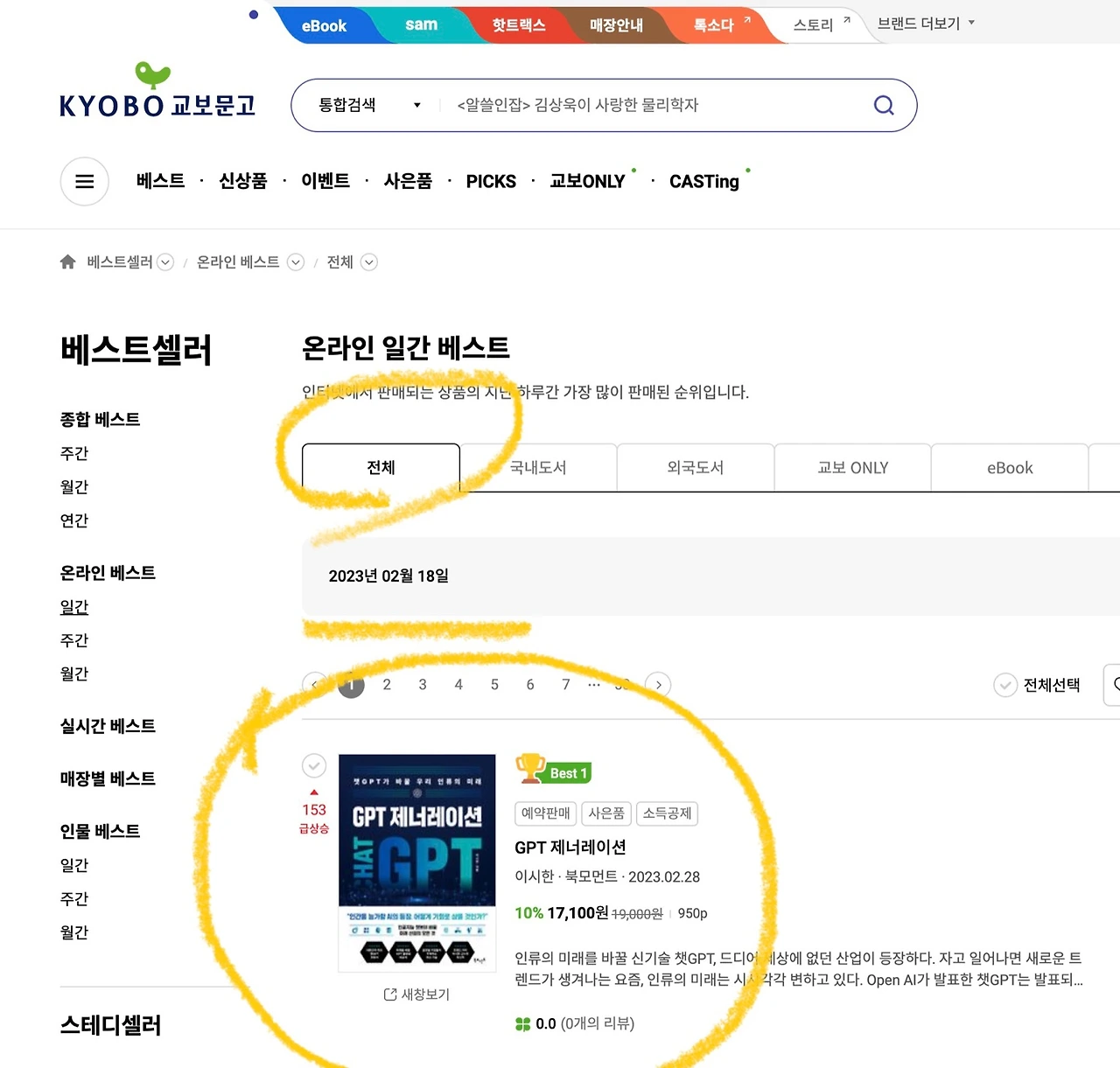Open 매장별 베스트 in sidebar

coord(108,778)
